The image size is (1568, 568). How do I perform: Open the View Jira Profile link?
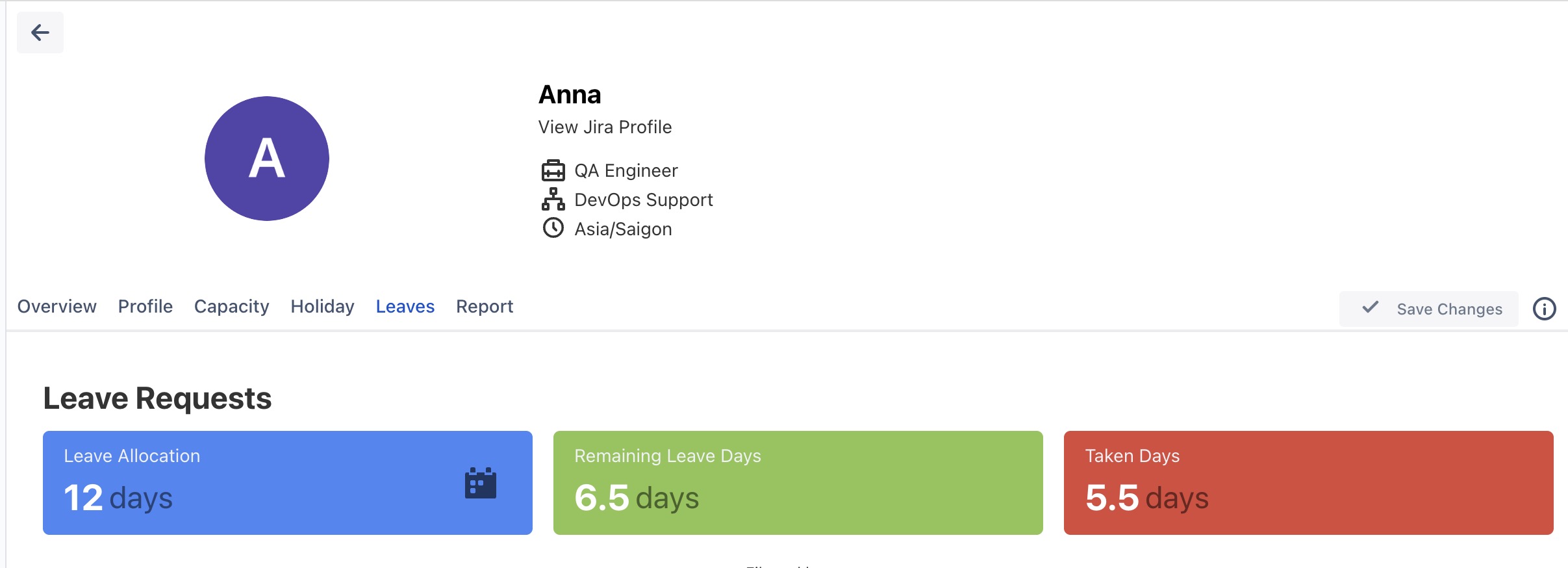605,127
